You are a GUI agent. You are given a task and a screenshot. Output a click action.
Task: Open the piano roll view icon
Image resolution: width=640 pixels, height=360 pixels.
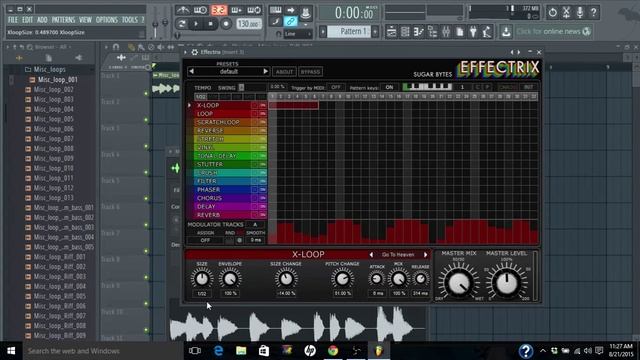click(x=418, y=32)
